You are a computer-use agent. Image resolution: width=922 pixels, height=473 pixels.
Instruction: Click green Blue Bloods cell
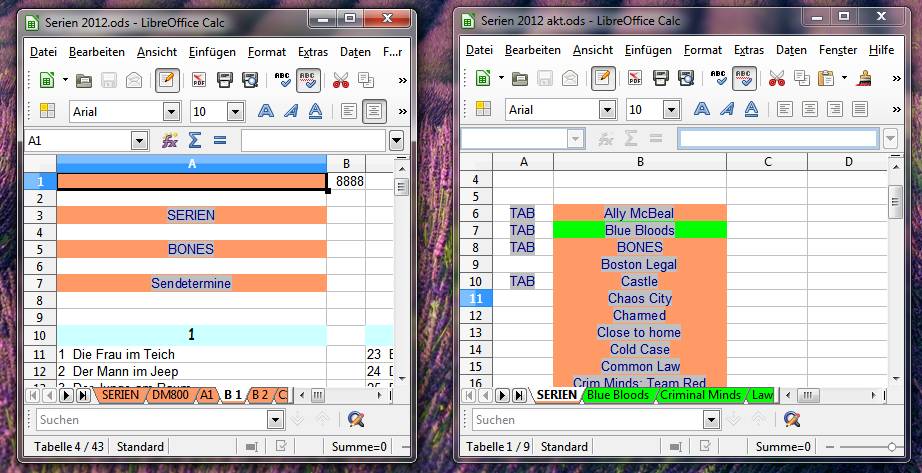pyautogui.click(x=640, y=230)
